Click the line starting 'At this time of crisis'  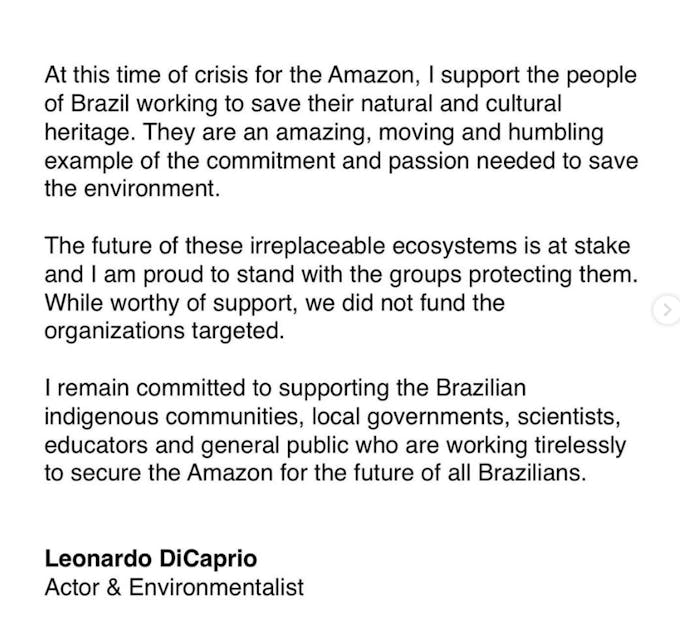pyautogui.click(x=340, y=76)
